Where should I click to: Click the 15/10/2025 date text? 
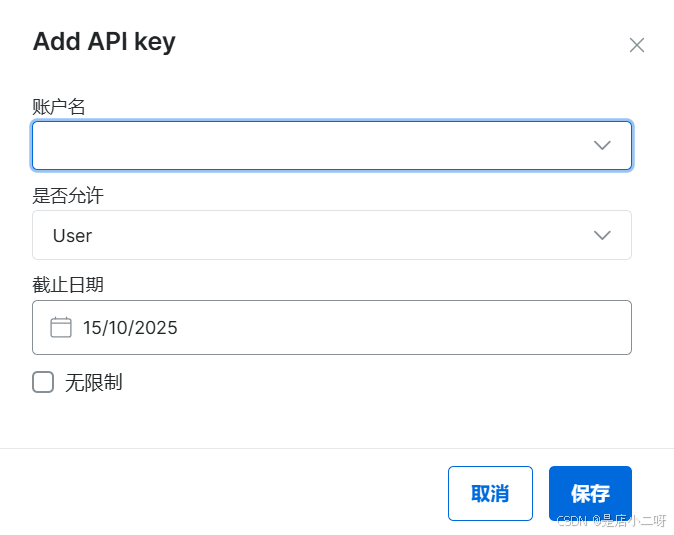pyautogui.click(x=130, y=328)
